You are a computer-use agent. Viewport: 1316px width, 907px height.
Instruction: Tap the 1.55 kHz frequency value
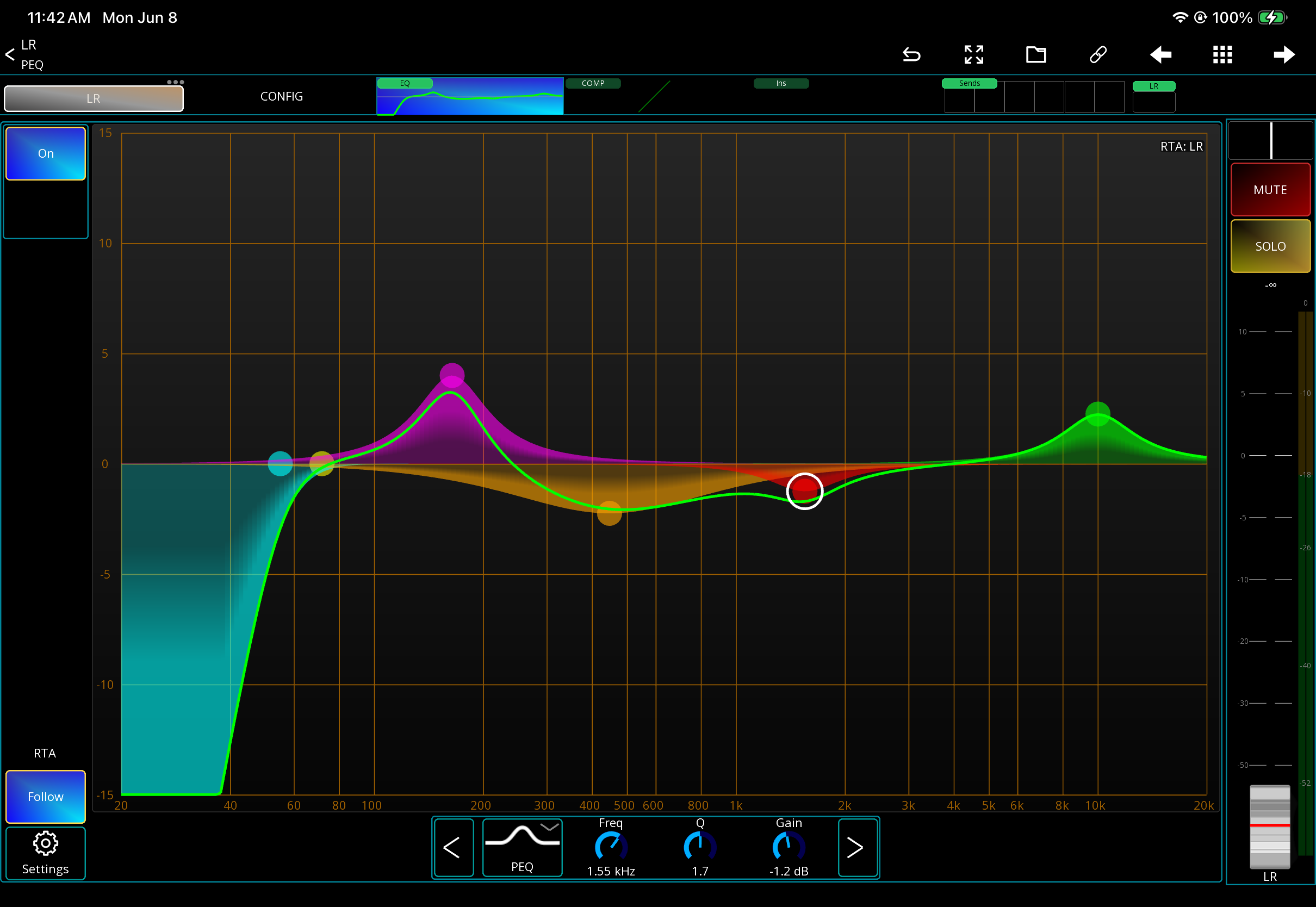coord(611,871)
